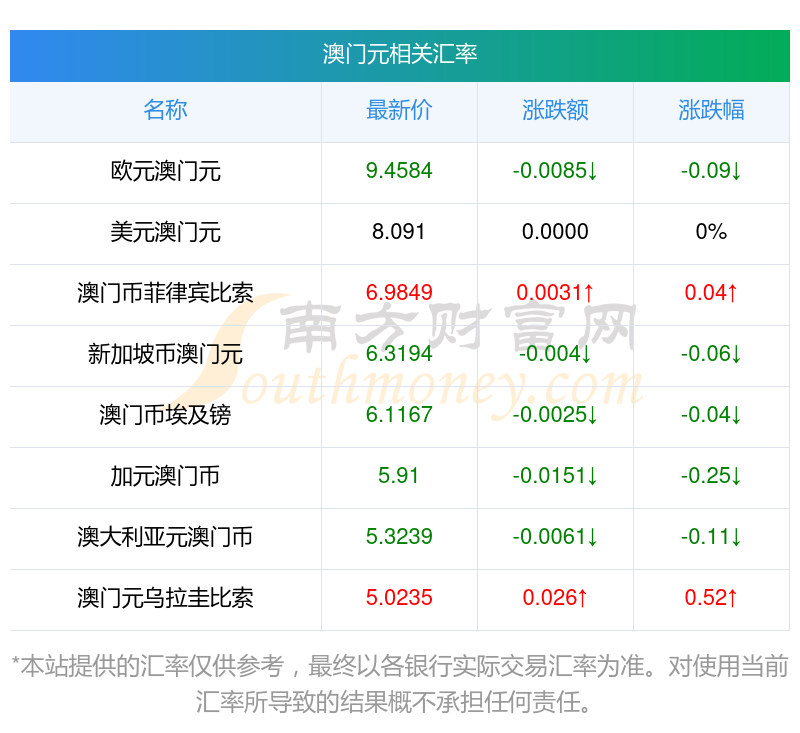800x733 pixels.
Task: Click the disclaimer text below the table
Action: coord(400,684)
